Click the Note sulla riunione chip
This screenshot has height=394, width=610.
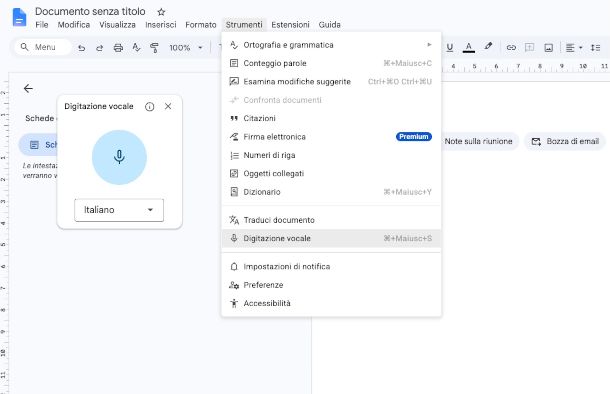click(x=479, y=142)
